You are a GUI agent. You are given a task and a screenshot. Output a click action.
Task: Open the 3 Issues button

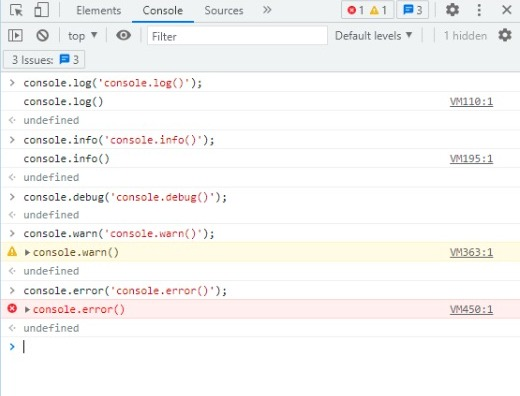click(44, 60)
